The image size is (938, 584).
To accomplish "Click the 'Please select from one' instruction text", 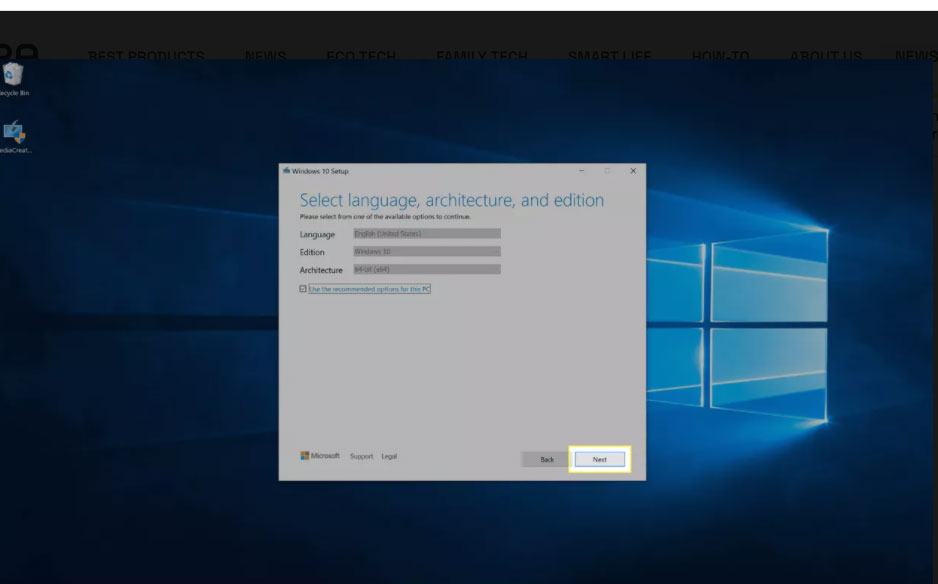I will [385, 217].
